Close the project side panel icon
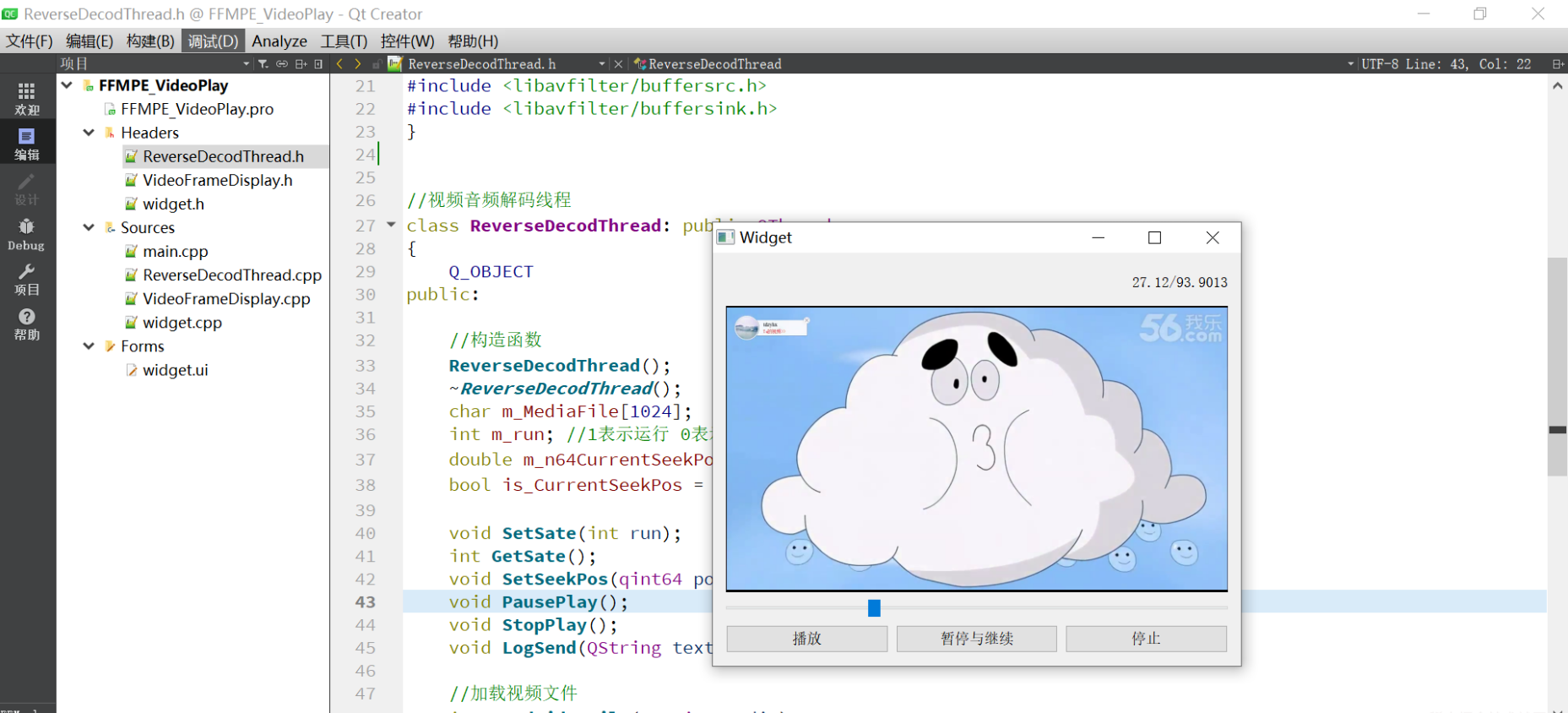 [318, 64]
